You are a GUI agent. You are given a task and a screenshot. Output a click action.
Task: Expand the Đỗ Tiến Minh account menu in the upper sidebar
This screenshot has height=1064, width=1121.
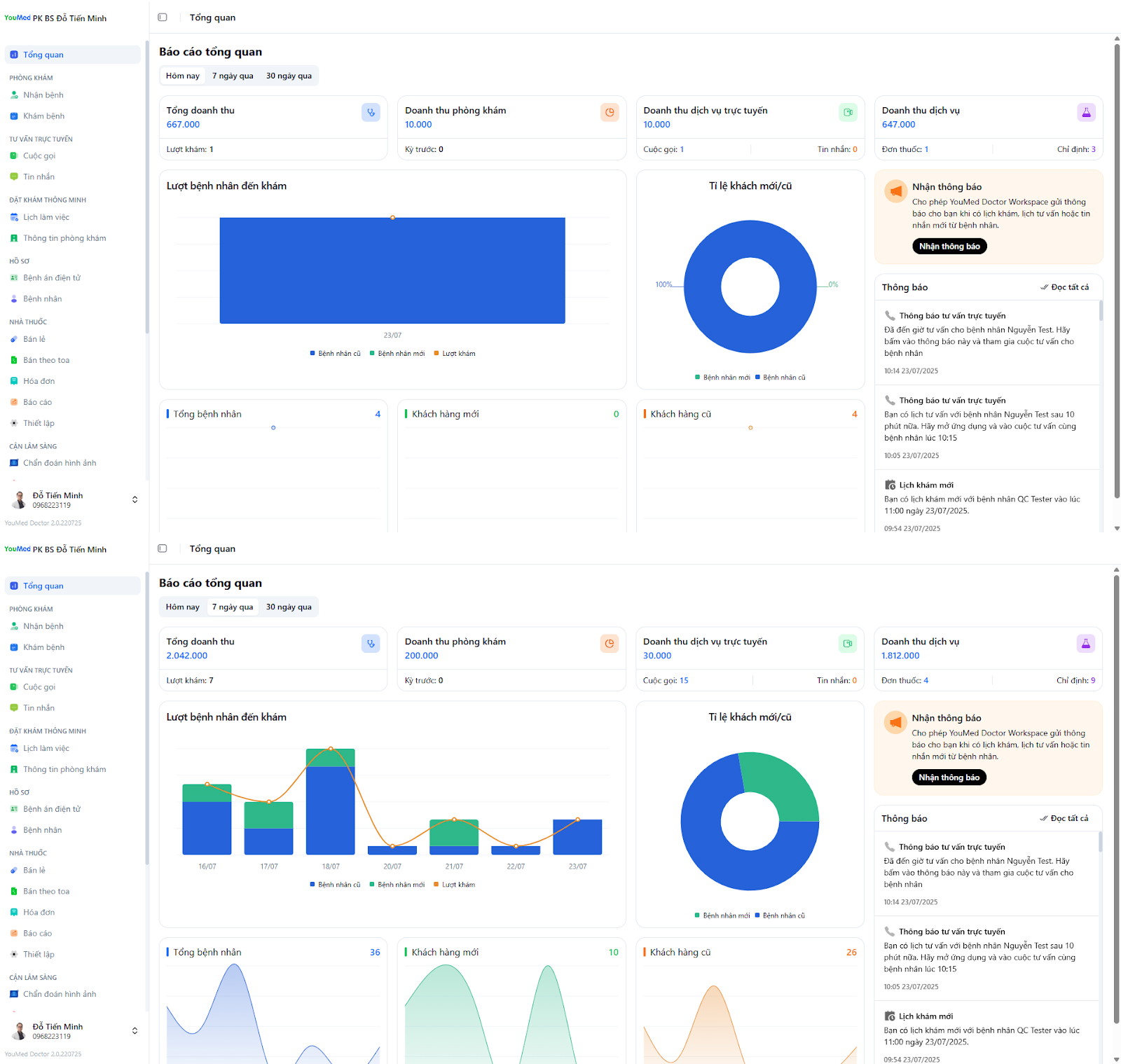coord(135,499)
